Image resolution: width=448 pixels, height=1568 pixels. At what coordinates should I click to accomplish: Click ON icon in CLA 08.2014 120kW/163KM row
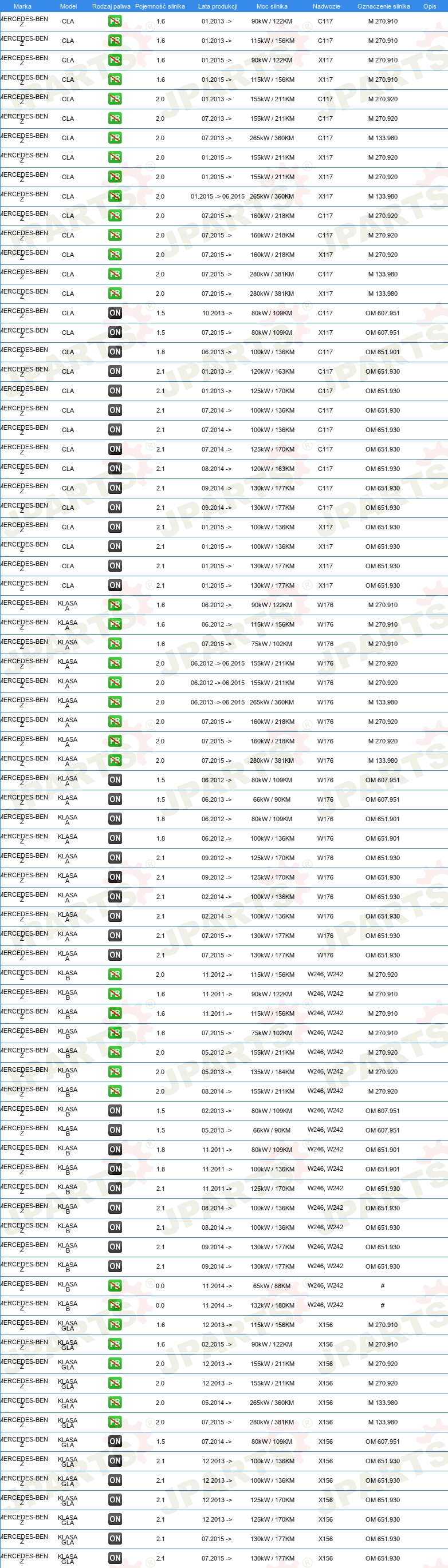point(115,469)
